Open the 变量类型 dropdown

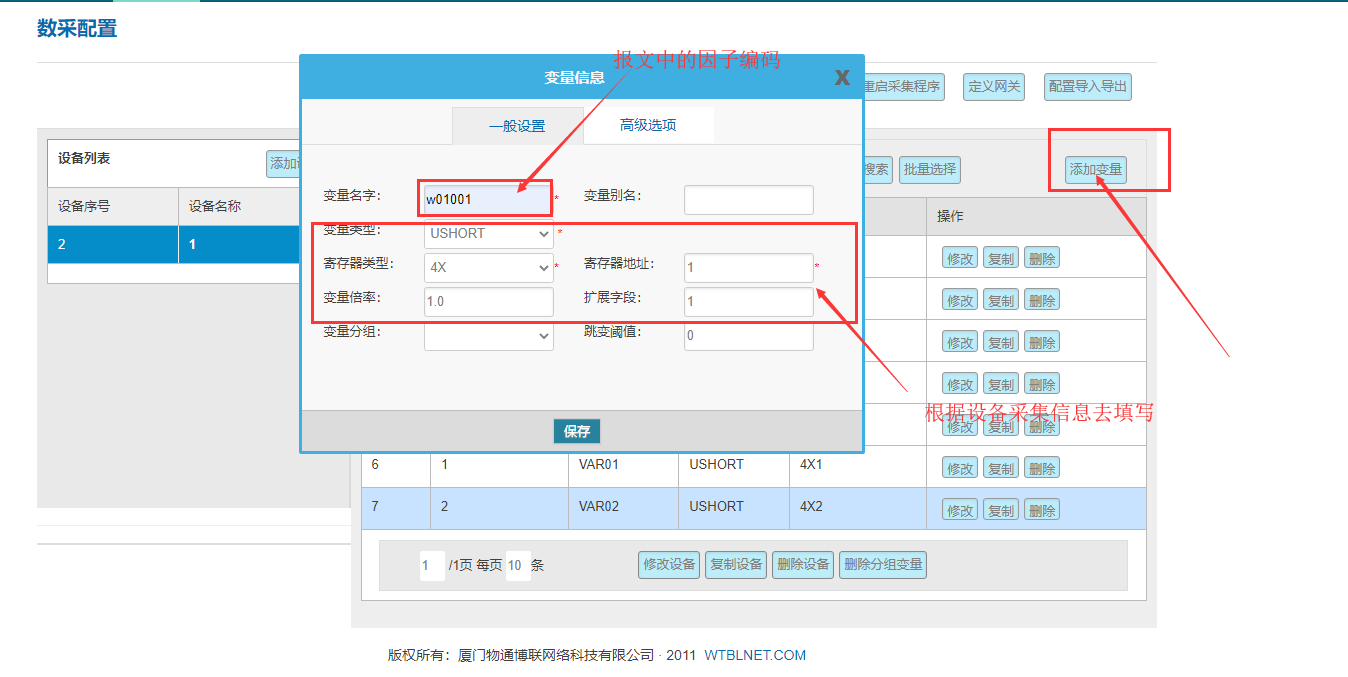488,234
